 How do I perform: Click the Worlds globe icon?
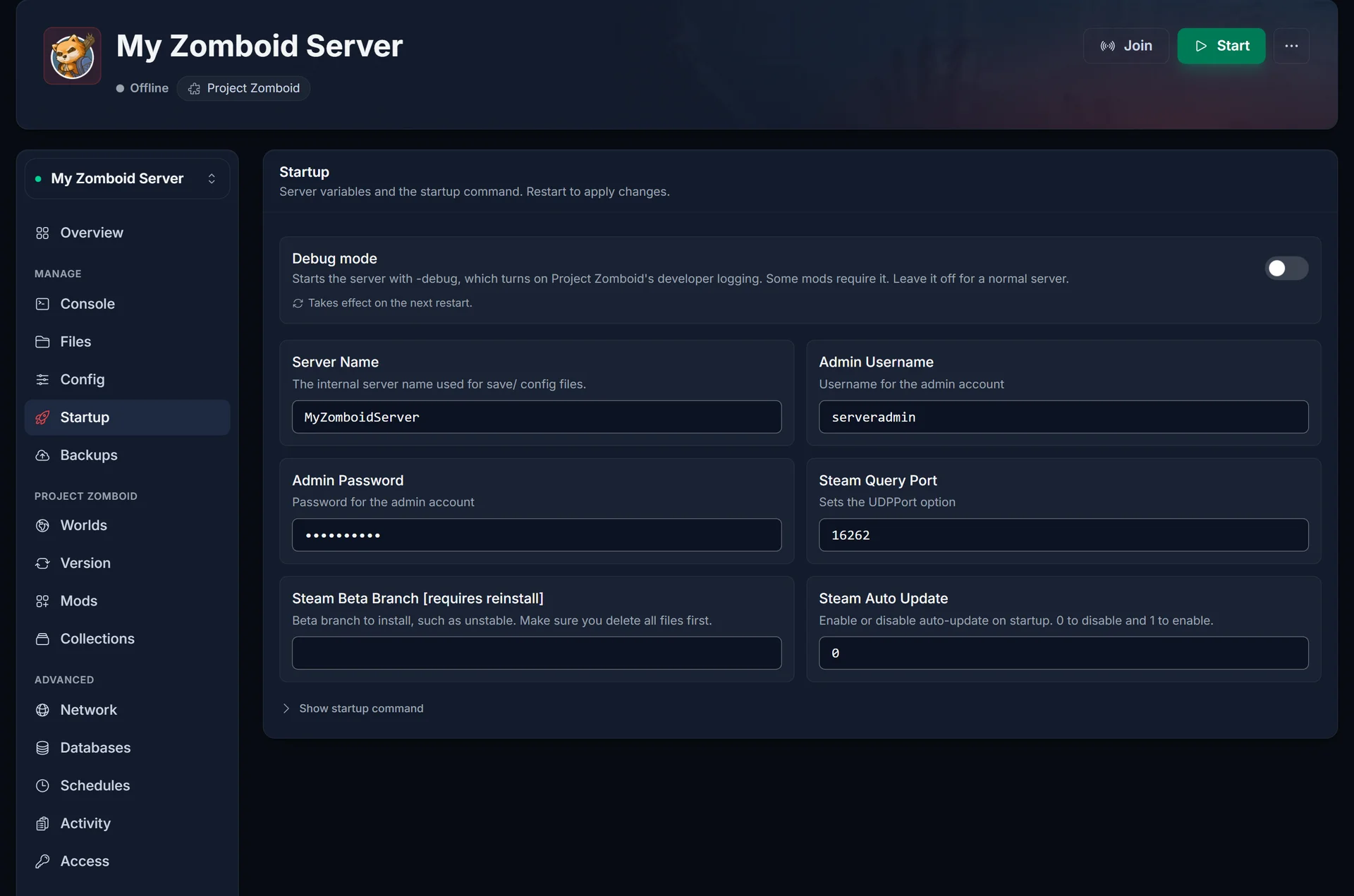[x=42, y=525]
